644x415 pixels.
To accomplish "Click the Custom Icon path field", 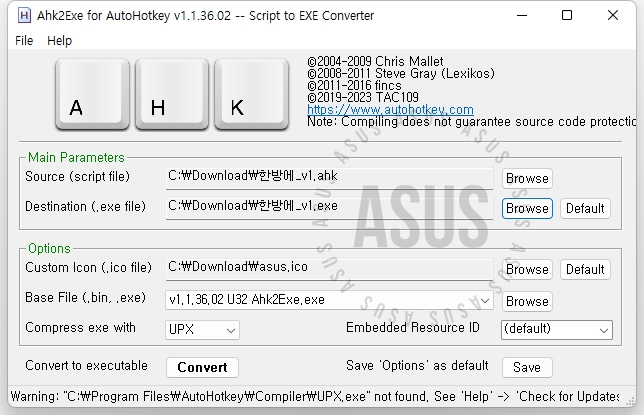I will coord(329,269).
